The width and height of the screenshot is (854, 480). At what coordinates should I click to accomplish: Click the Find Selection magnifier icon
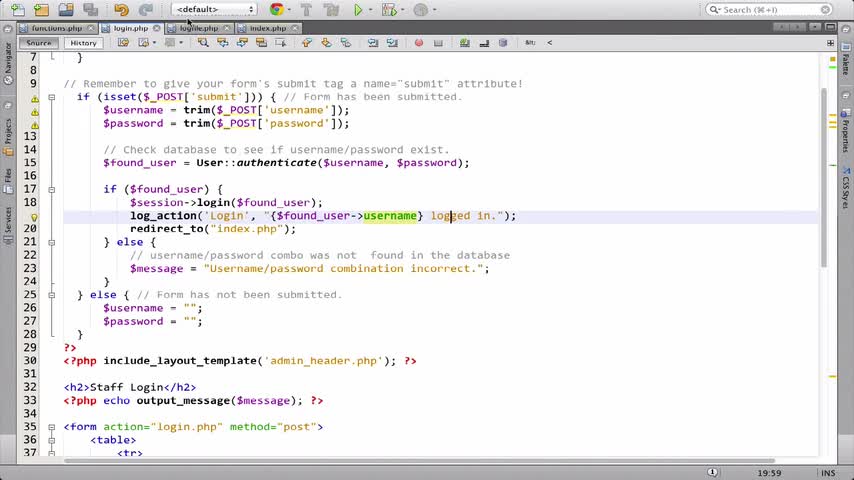click(x=203, y=42)
